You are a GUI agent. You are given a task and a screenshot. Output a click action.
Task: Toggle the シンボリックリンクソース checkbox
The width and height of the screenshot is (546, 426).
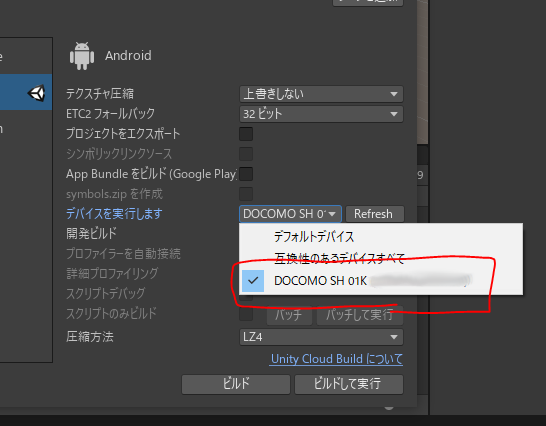tap(246, 154)
